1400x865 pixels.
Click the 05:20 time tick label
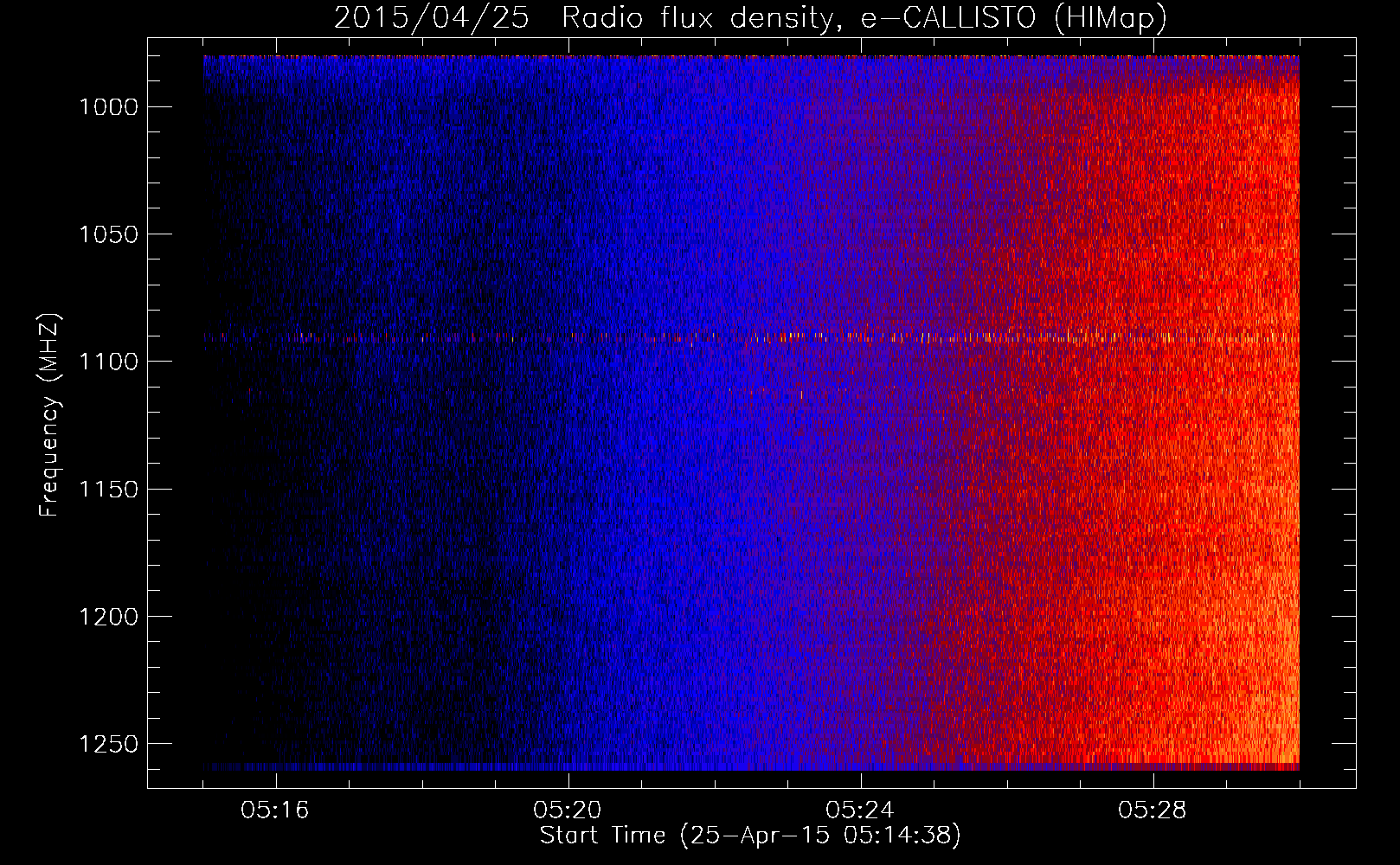pos(568,811)
